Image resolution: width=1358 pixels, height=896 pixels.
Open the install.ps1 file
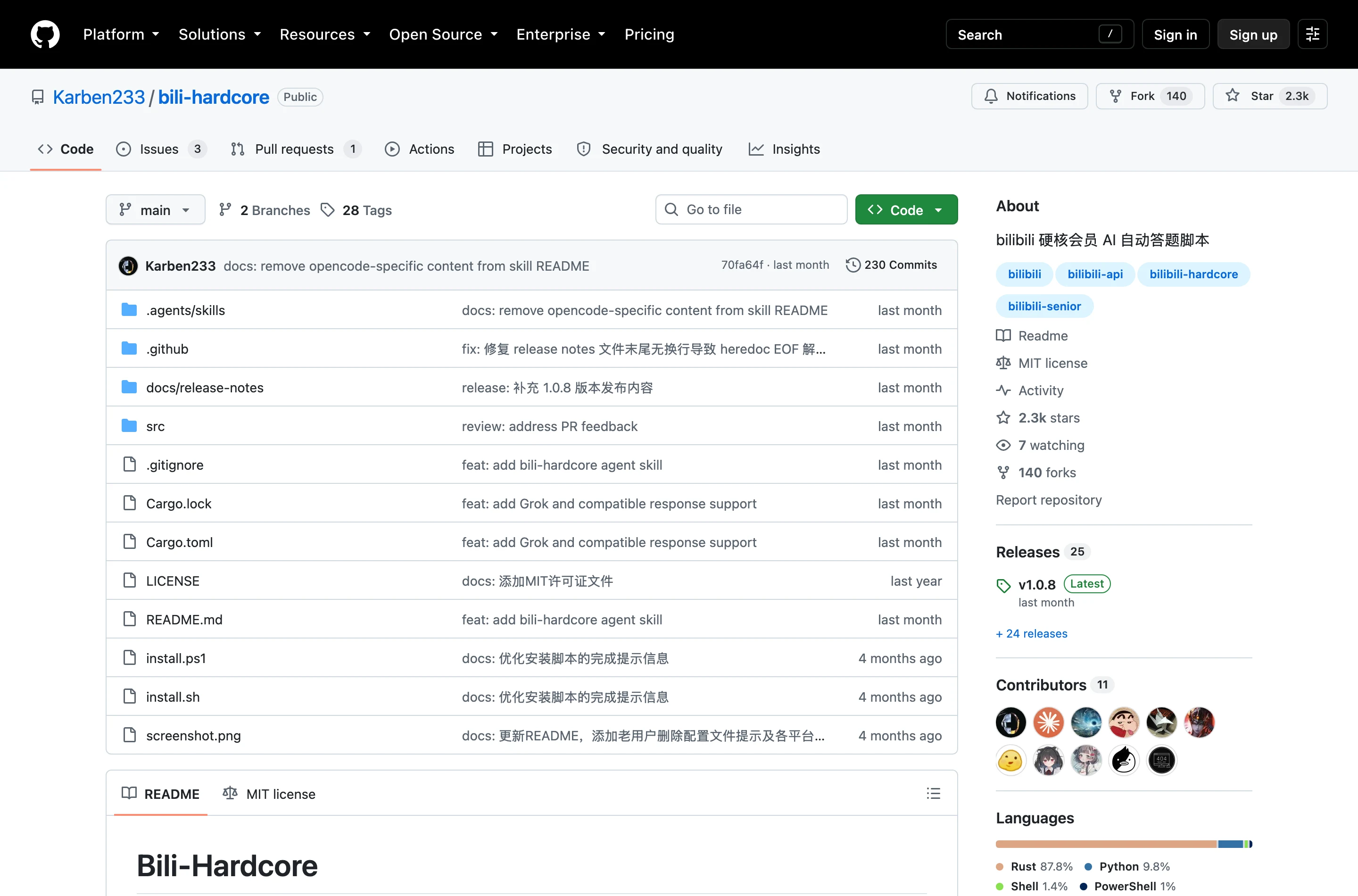(x=176, y=658)
